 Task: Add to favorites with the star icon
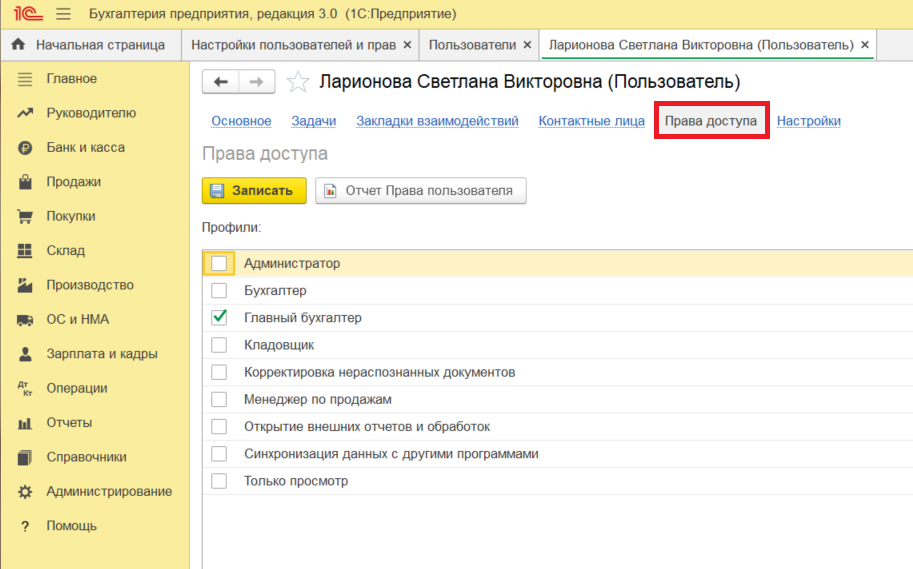point(297,82)
